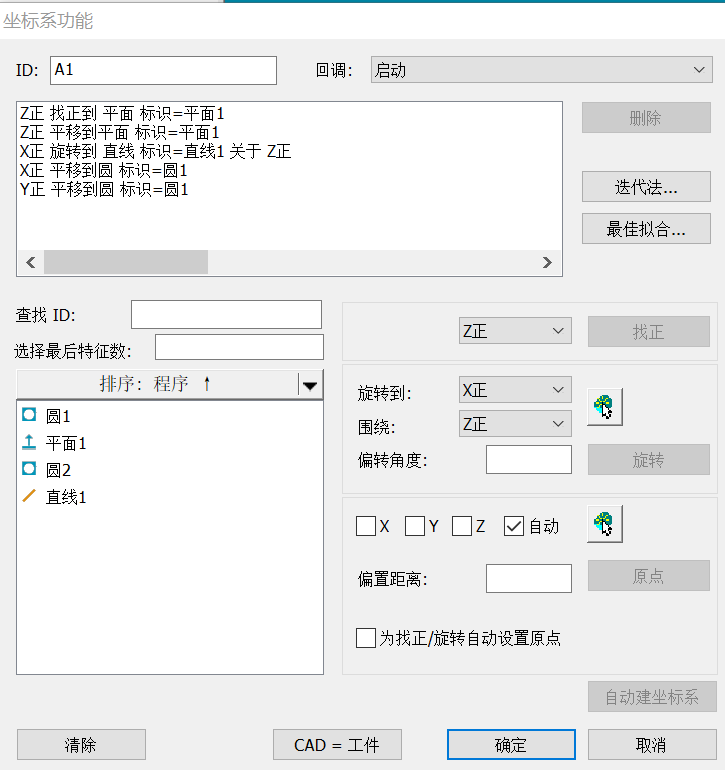Open the 围绕 axis dropdown

tap(514, 425)
